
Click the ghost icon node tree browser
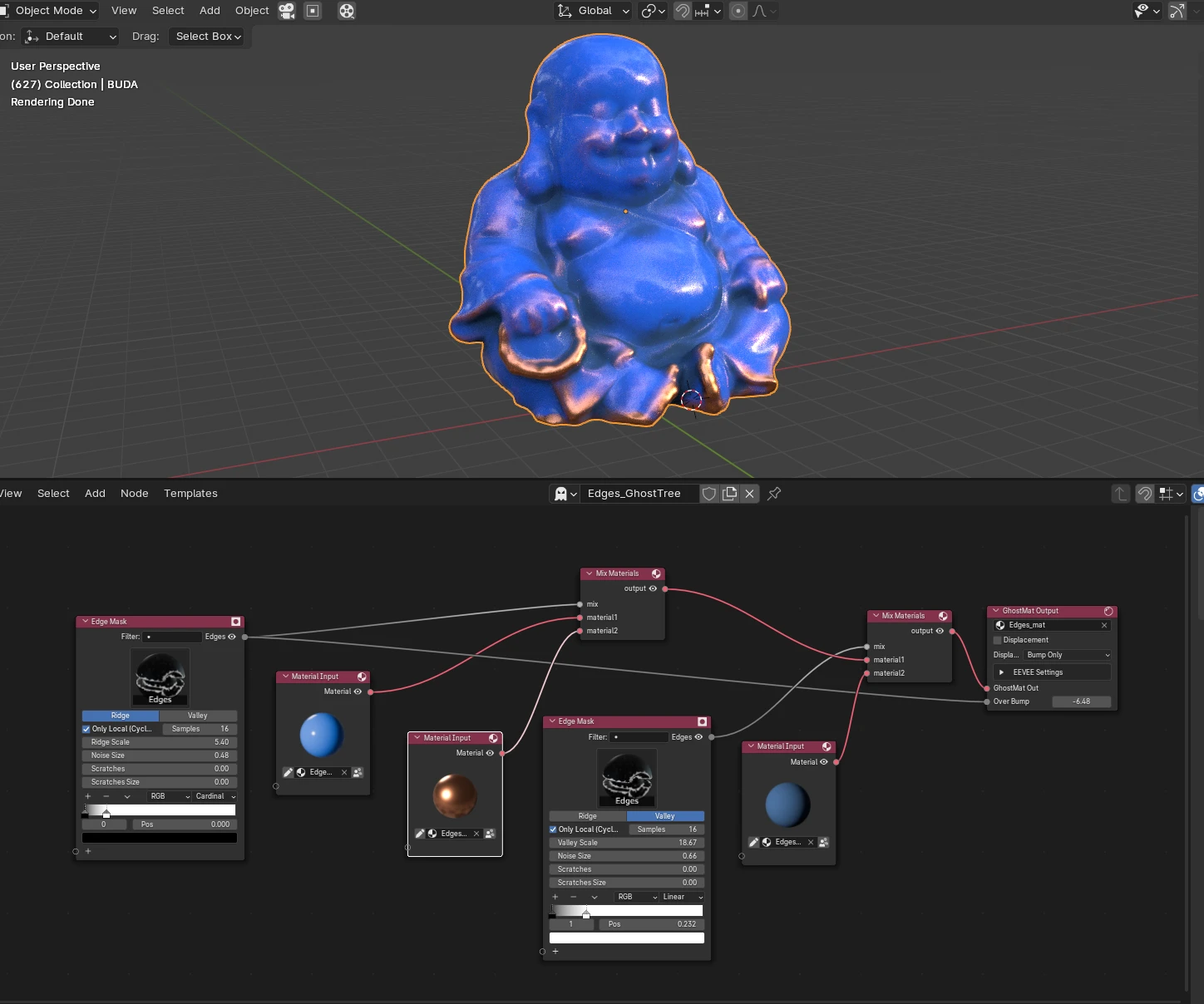[565, 494]
